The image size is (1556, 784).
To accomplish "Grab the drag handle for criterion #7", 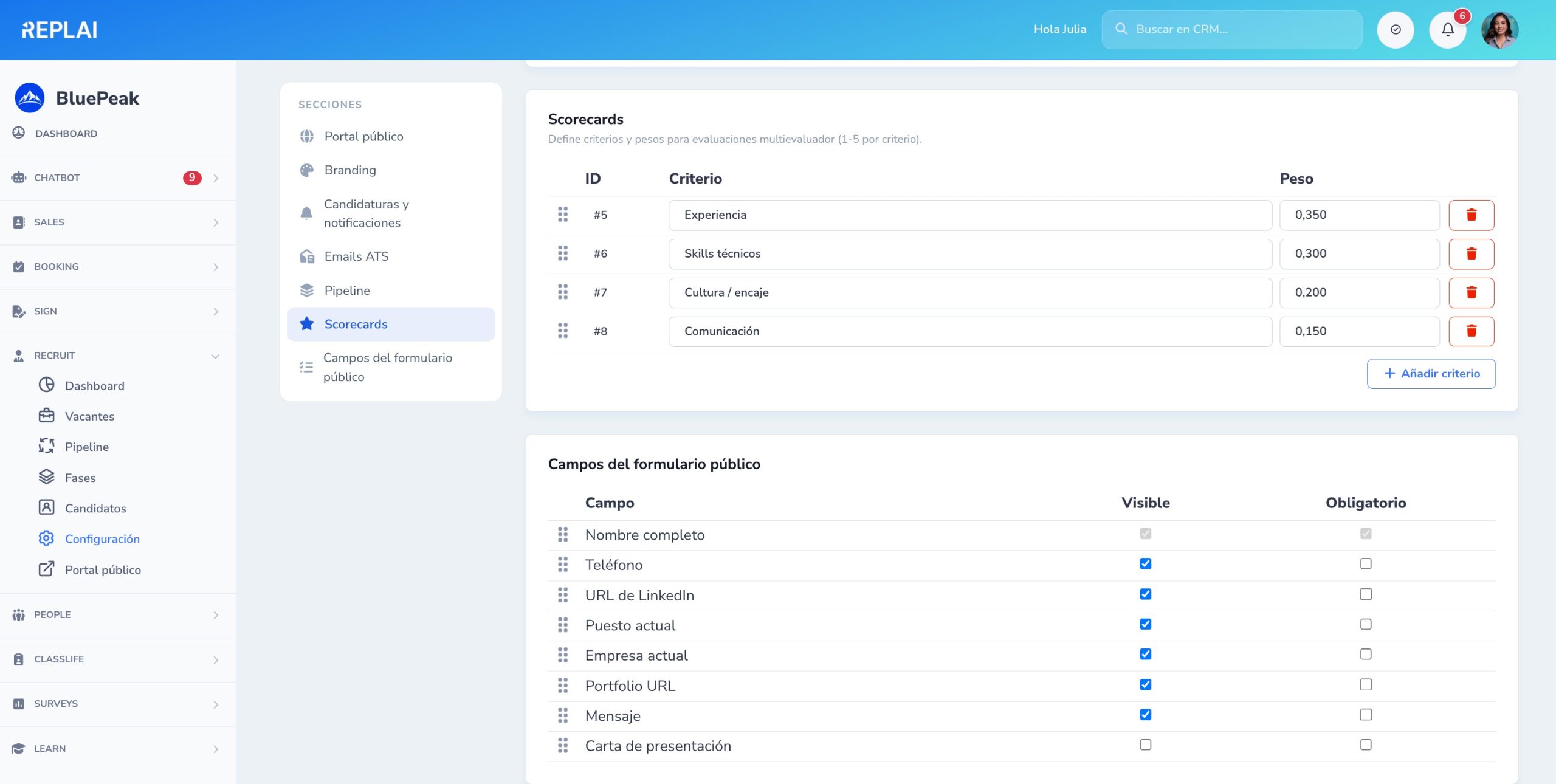I will (x=563, y=292).
